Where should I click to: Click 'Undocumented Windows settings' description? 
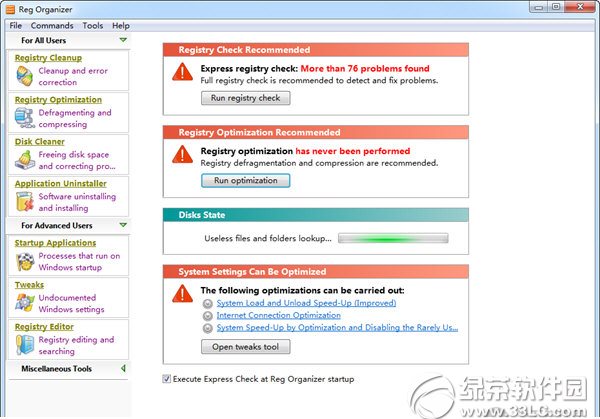coord(71,303)
